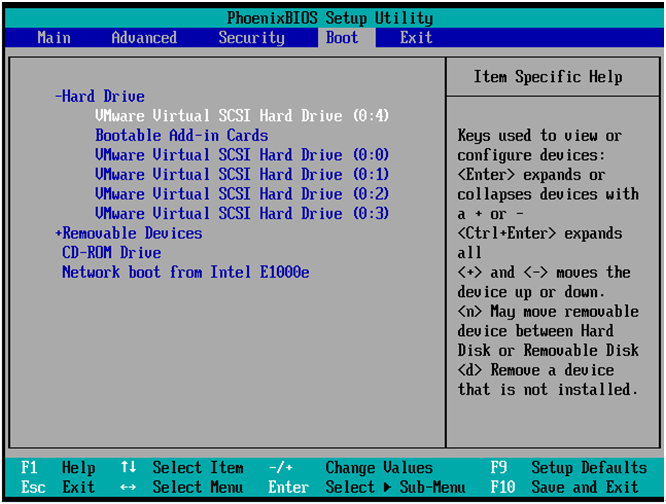Expand the Removable Devices group
Viewport: 666px width, 504px height.
(x=129, y=233)
